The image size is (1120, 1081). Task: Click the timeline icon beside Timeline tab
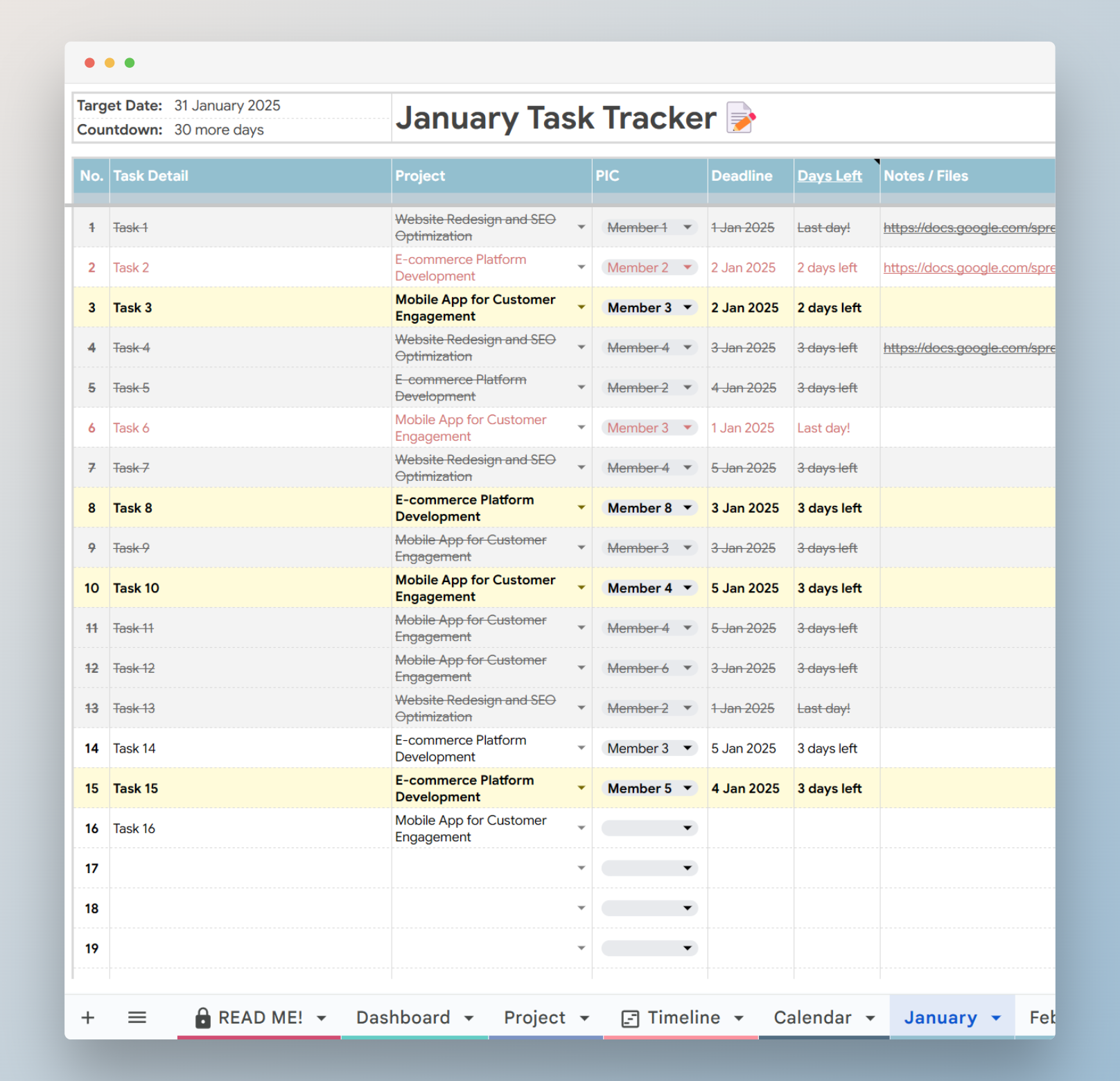pyautogui.click(x=630, y=1018)
